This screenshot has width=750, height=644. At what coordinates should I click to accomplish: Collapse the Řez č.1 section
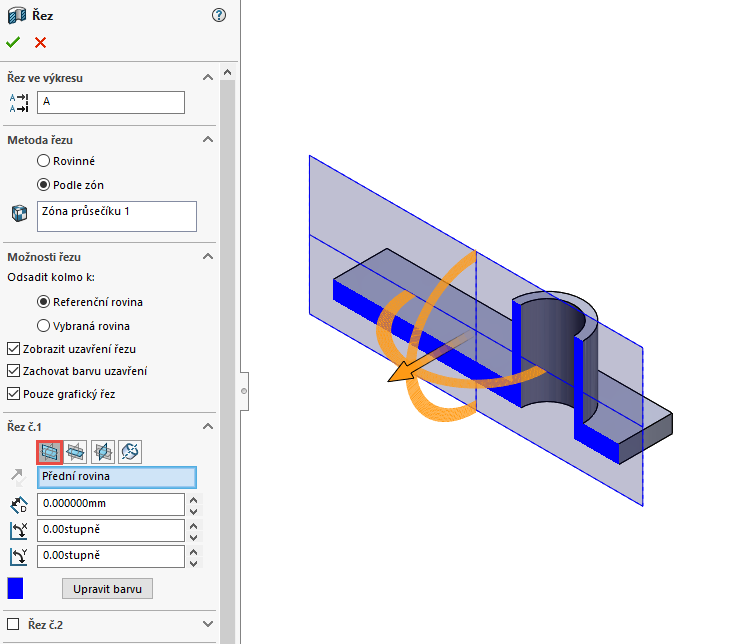[208, 426]
